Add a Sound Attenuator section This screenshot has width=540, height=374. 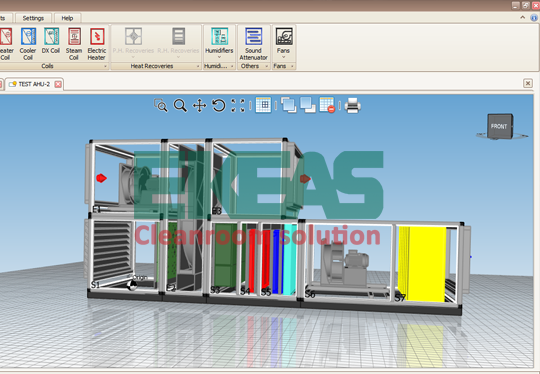(253, 44)
